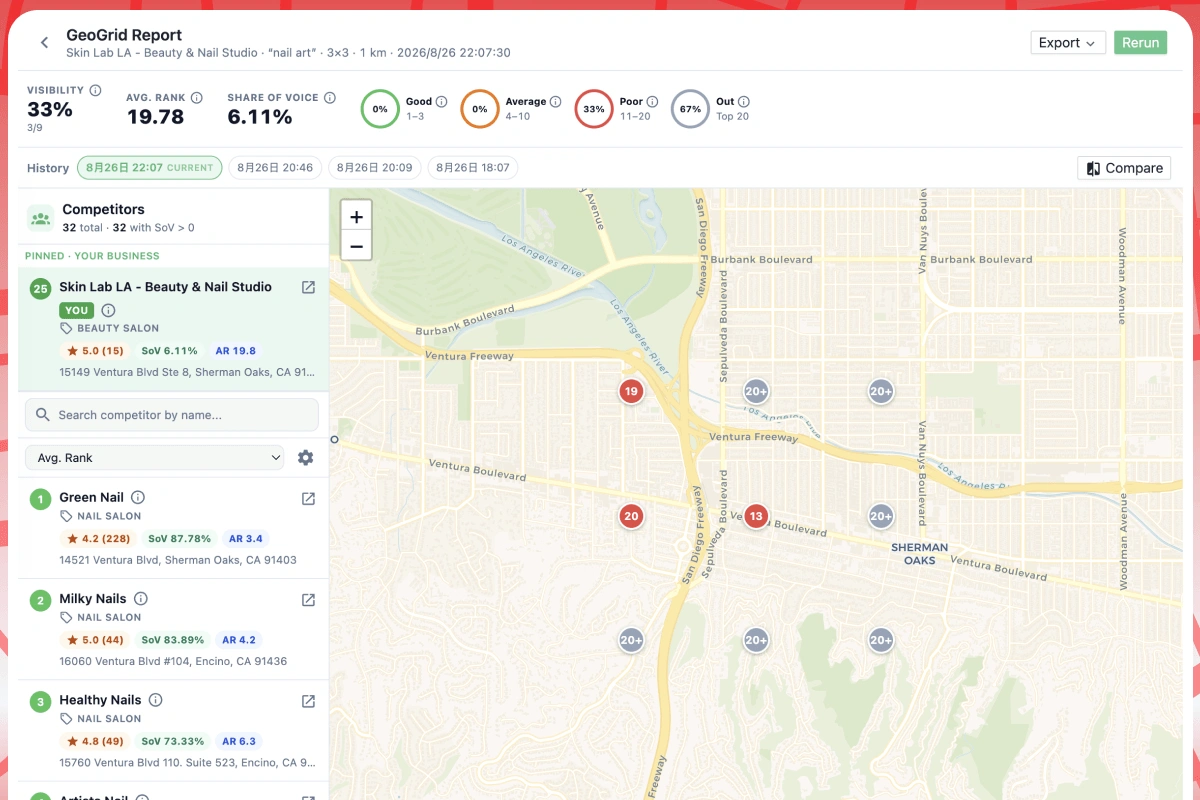Select history run 8月26日 20:09
The width and height of the screenshot is (1200, 800).
coord(375,168)
